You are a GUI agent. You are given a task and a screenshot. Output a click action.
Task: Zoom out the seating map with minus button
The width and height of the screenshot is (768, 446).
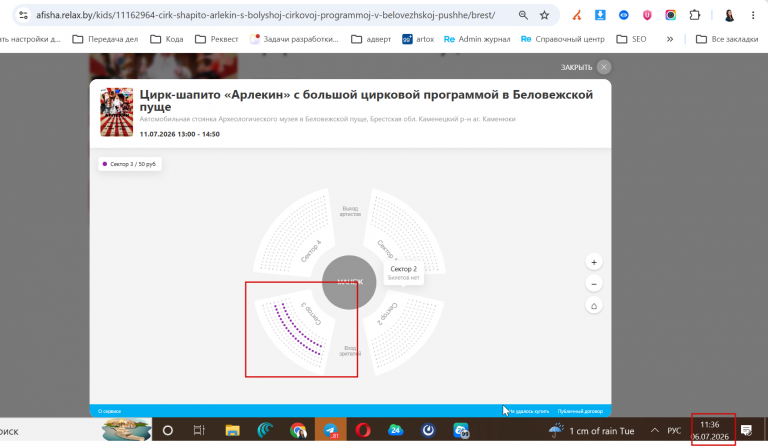[x=594, y=284]
